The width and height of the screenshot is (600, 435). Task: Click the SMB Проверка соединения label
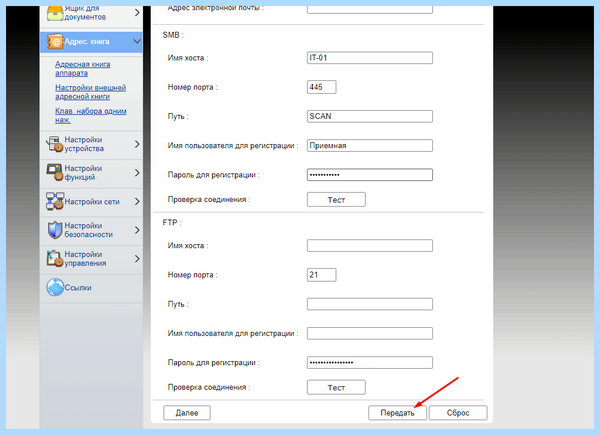point(209,199)
